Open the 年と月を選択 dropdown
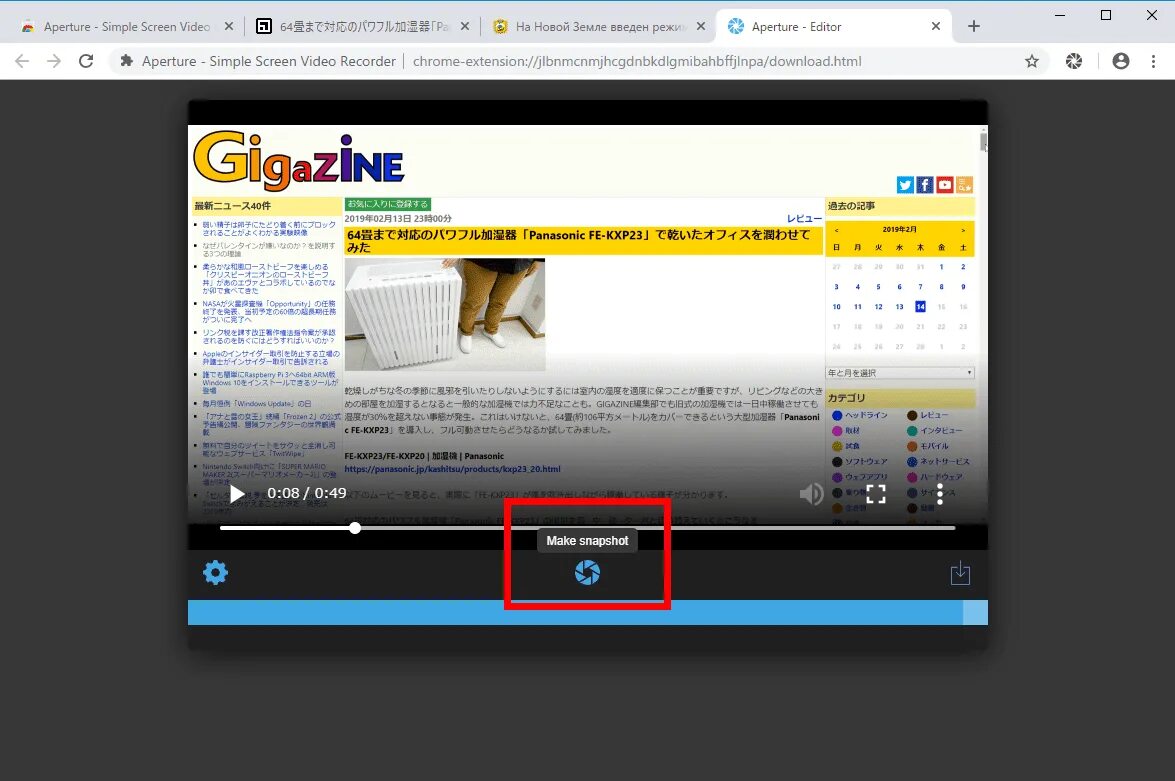Viewport: 1175px width, 781px height. pyautogui.click(x=900, y=373)
